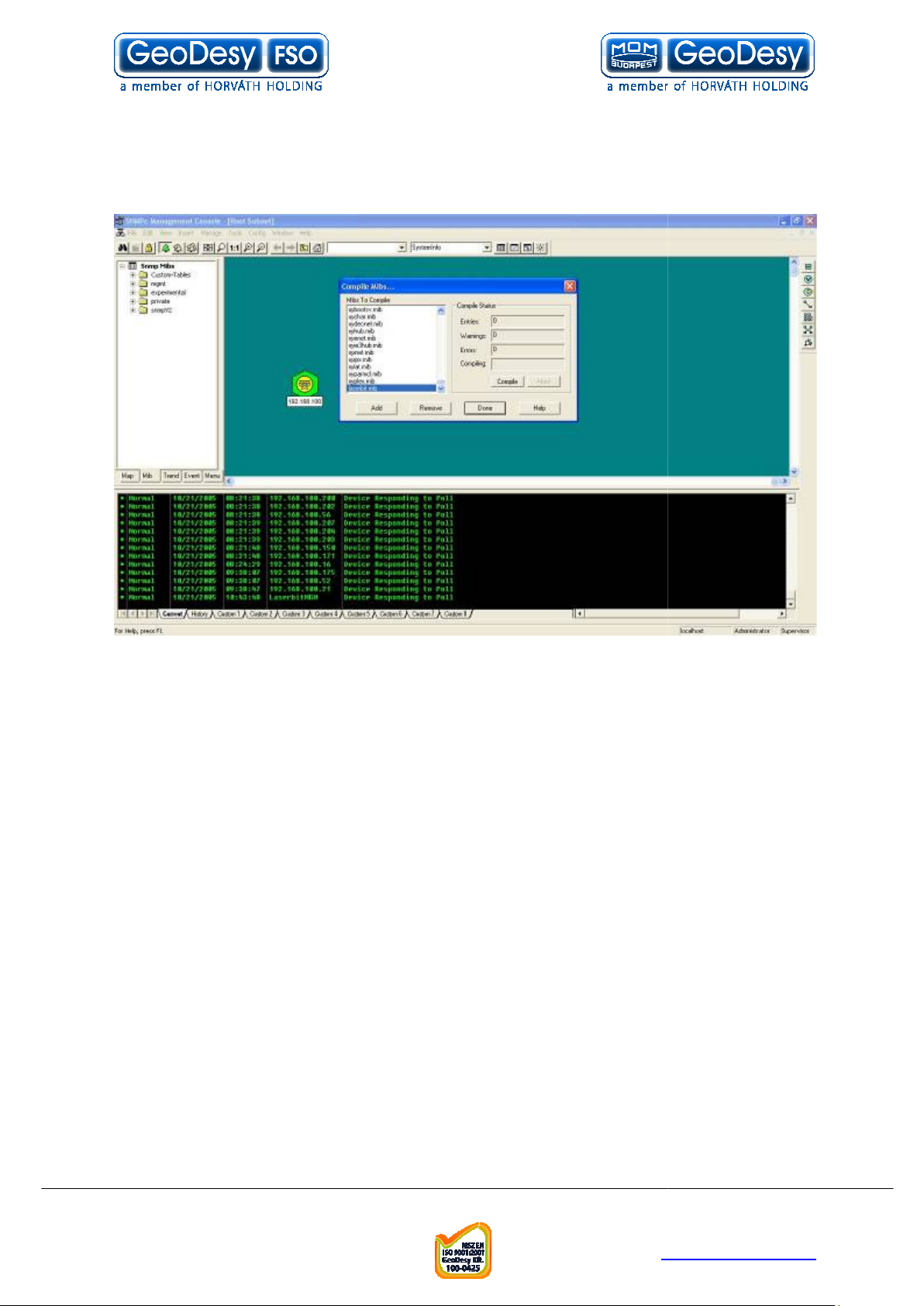The height and width of the screenshot is (1306, 924).
Task: Click the Compiling status field
Action: 528,364
